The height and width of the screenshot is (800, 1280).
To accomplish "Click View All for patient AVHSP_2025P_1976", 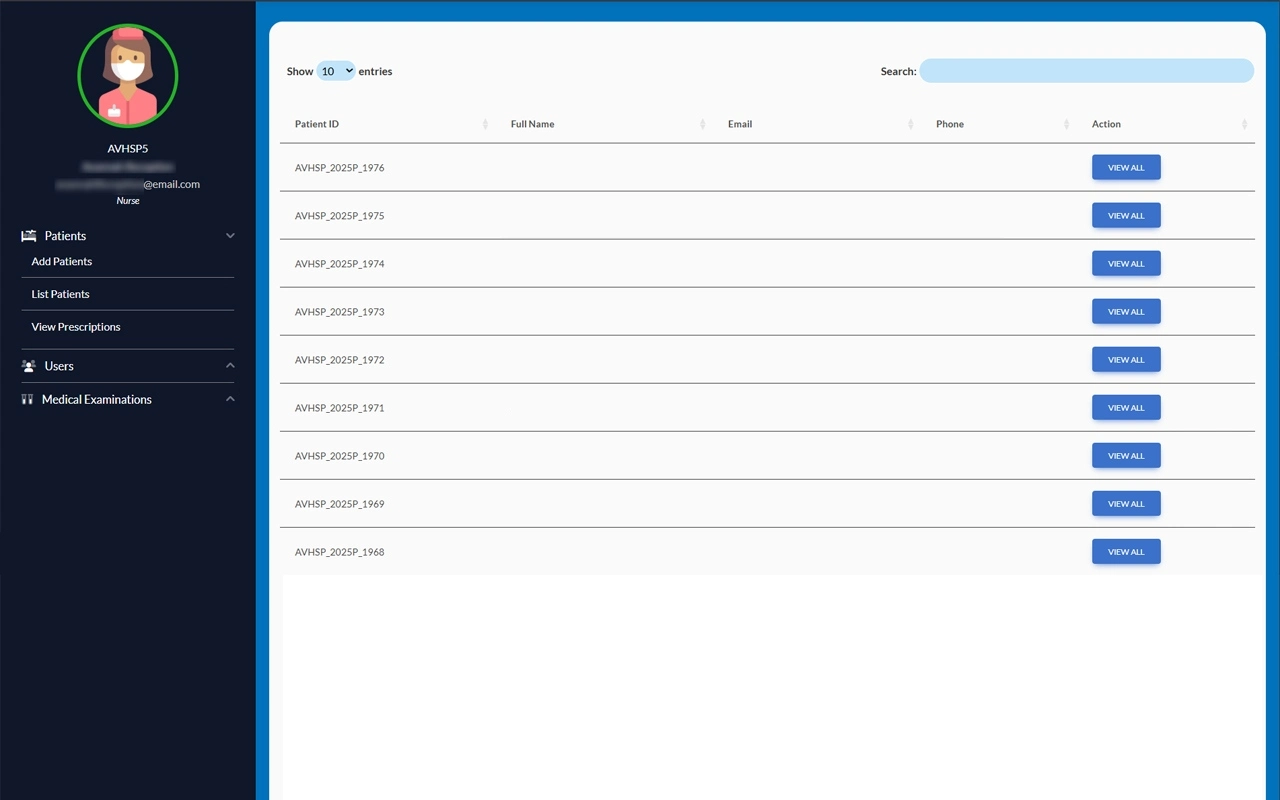I will (1126, 168).
